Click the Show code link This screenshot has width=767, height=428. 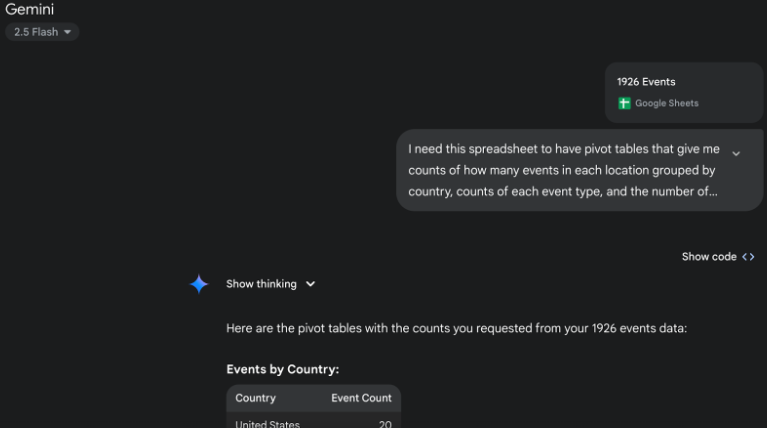pyautogui.click(x=709, y=257)
